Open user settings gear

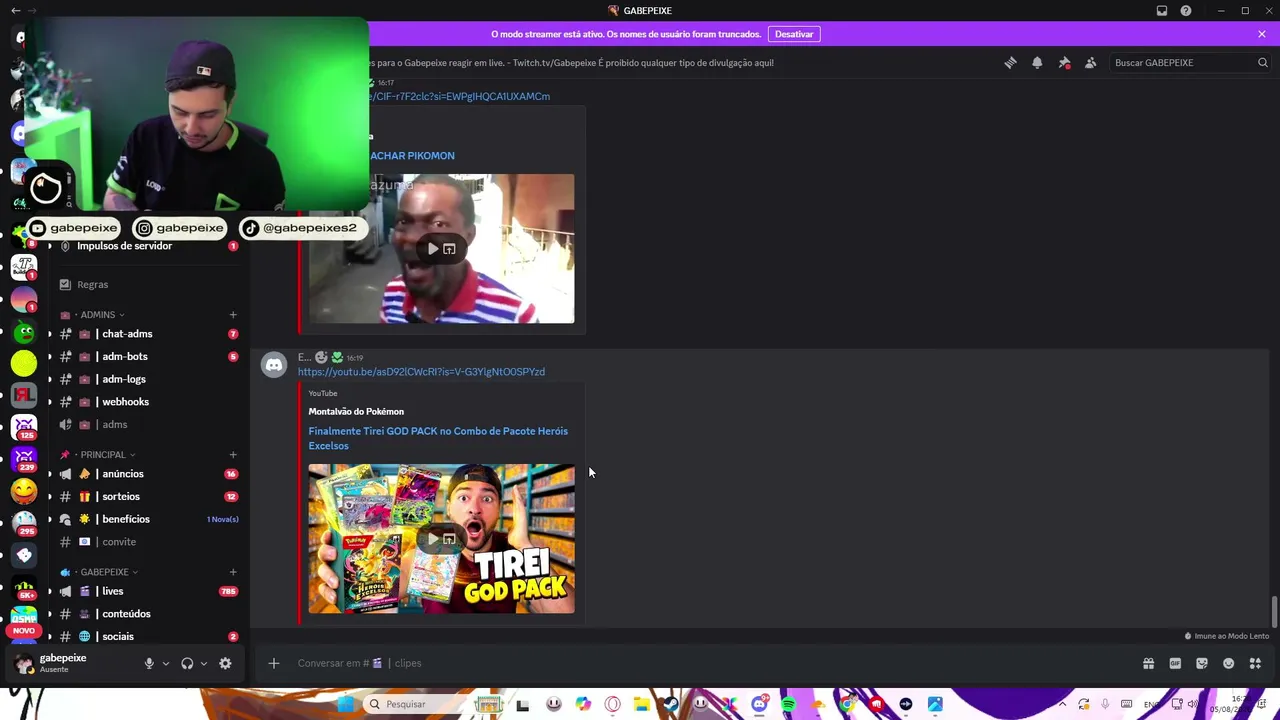[x=225, y=663]
